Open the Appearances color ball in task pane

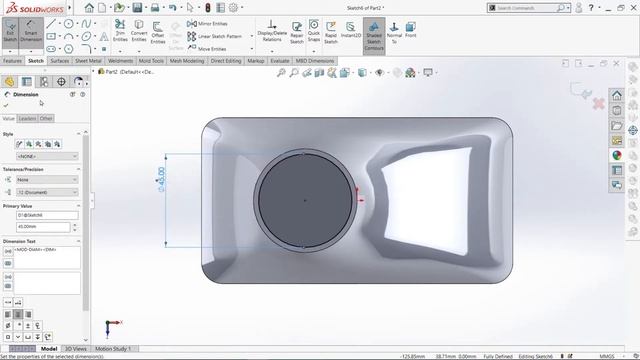coord(617,155)
